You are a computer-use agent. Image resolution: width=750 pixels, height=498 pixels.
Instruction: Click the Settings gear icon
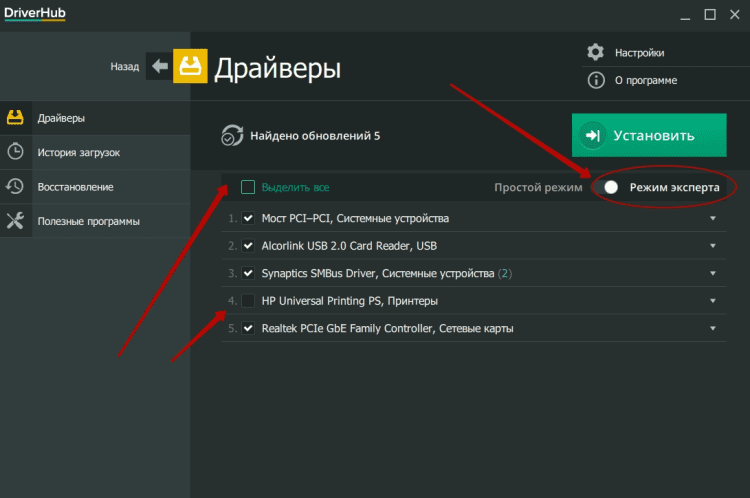[x=596, y=52]
